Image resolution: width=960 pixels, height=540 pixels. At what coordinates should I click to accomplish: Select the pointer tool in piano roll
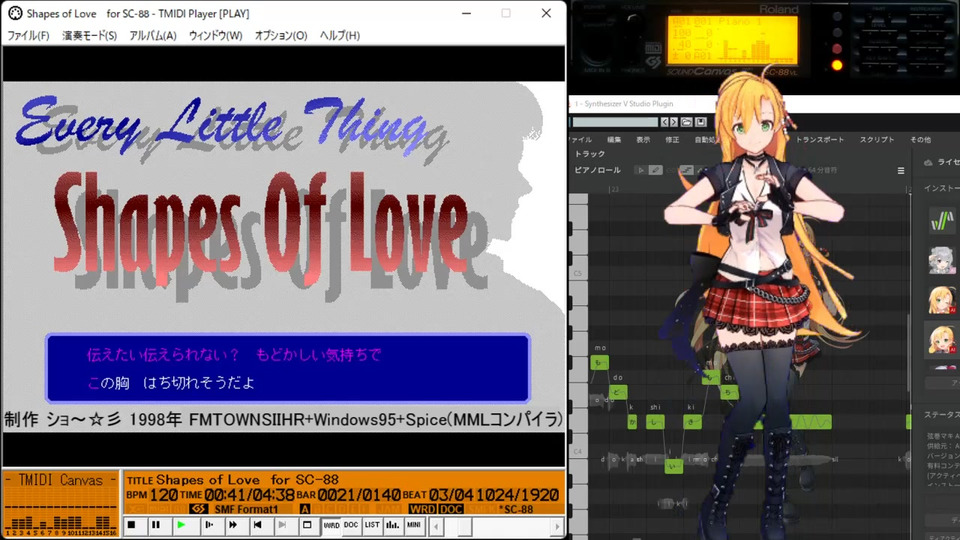pos(640,170)
